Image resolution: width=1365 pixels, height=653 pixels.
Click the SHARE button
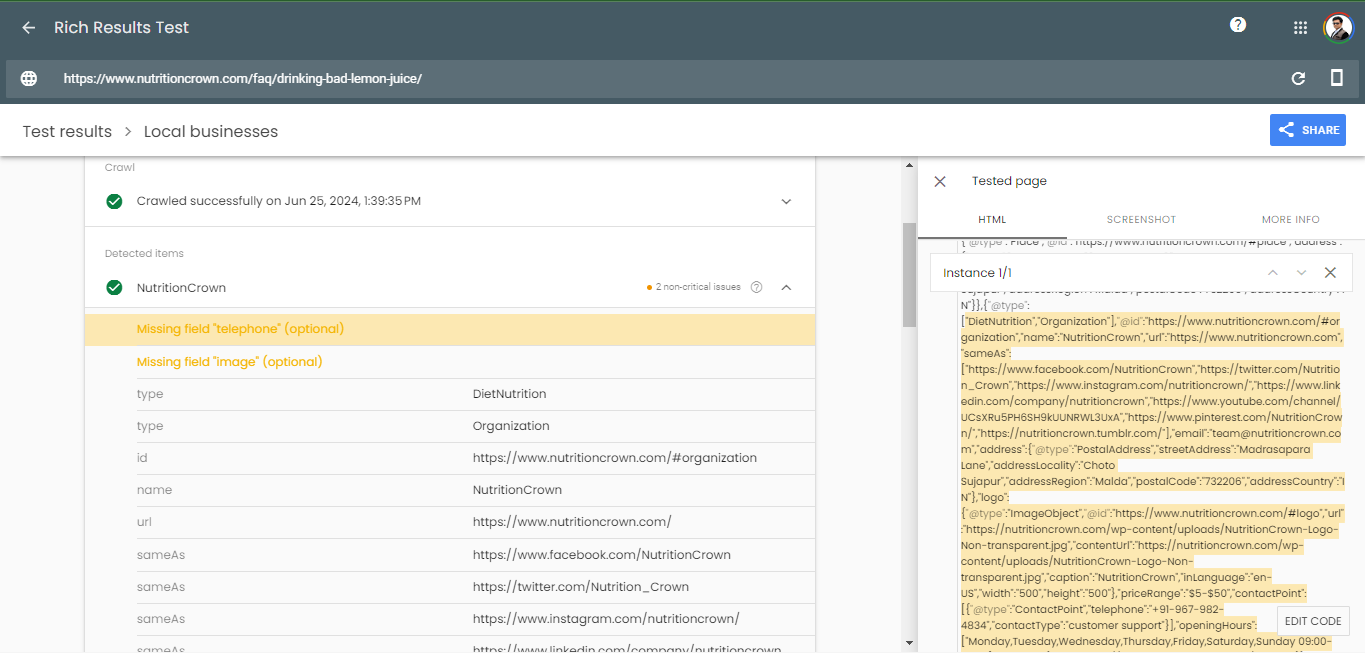[1308, 130]
